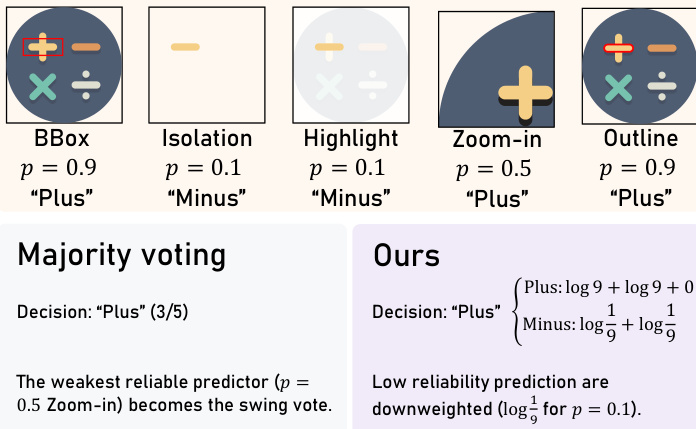The height and width of the screenshot is (429, 696).
Task: Click the orange minus icon in BBox image
Action: [x=86, y=47]
